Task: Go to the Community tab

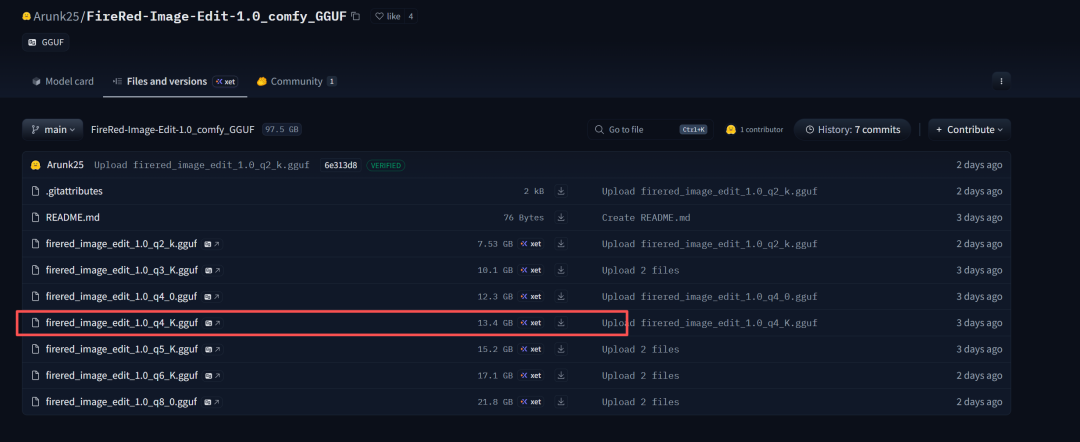Action: point(296,81)
